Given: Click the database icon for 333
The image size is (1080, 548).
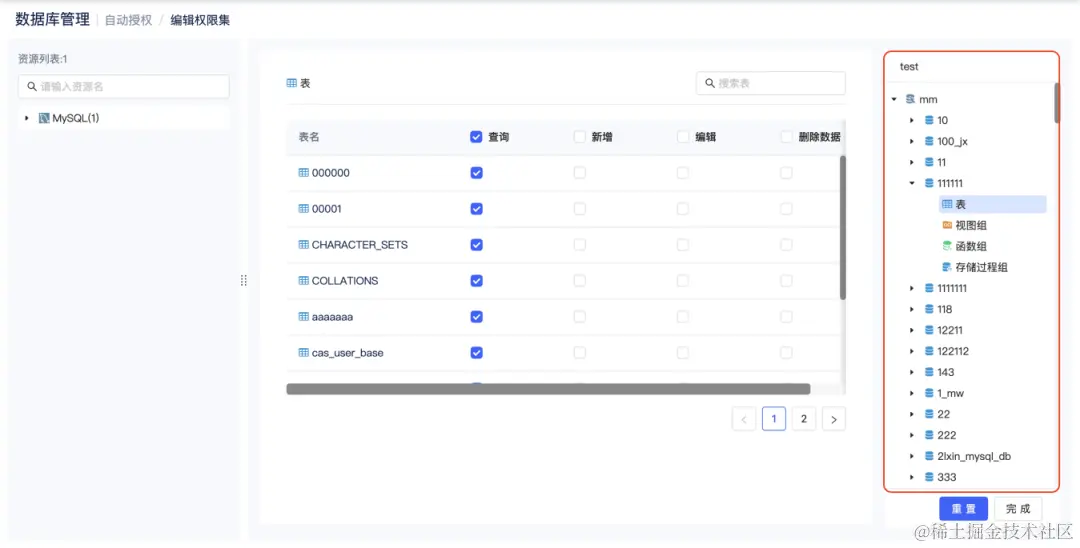Looking at the screenshot, I should point(929,477).
